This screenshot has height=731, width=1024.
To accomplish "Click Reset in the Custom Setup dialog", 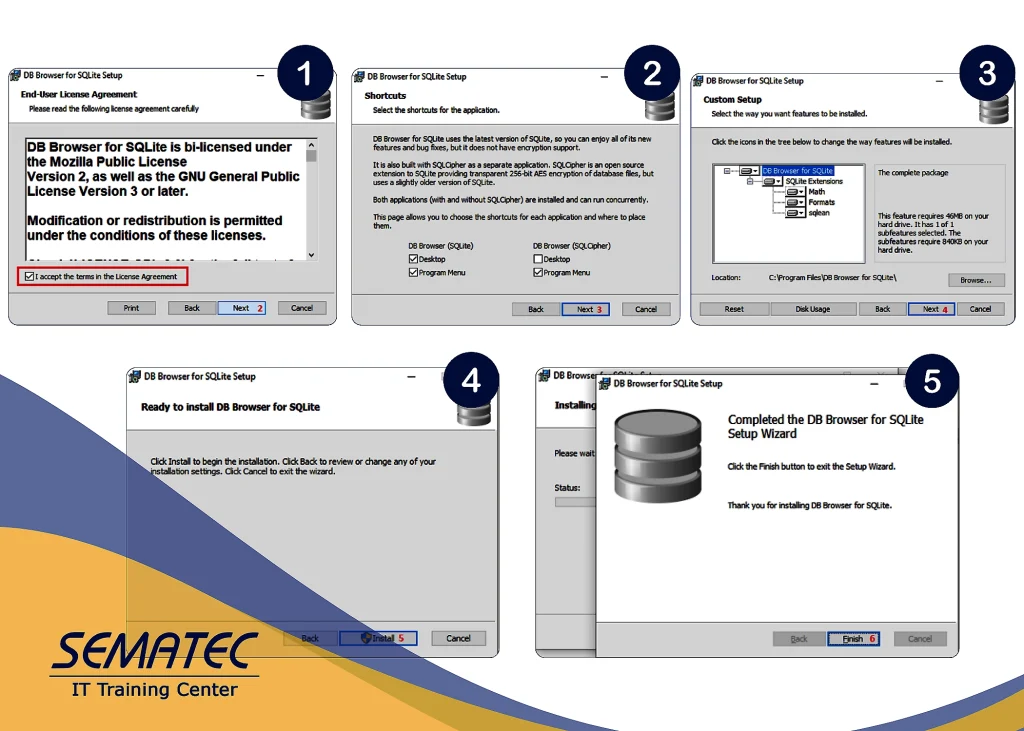I will pos(734,310).
